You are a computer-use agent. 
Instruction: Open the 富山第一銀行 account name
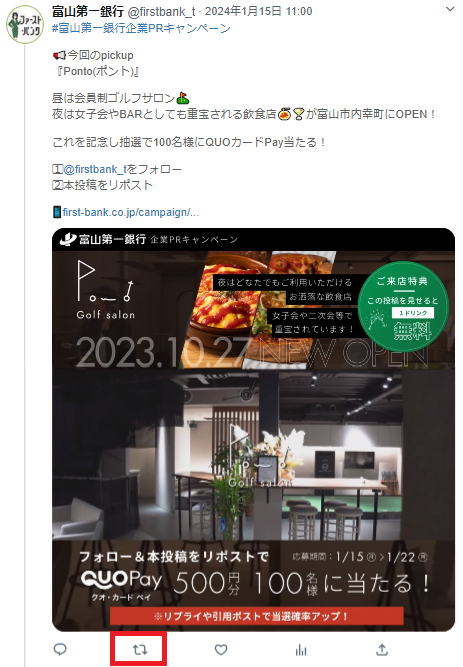pos(88,11)
